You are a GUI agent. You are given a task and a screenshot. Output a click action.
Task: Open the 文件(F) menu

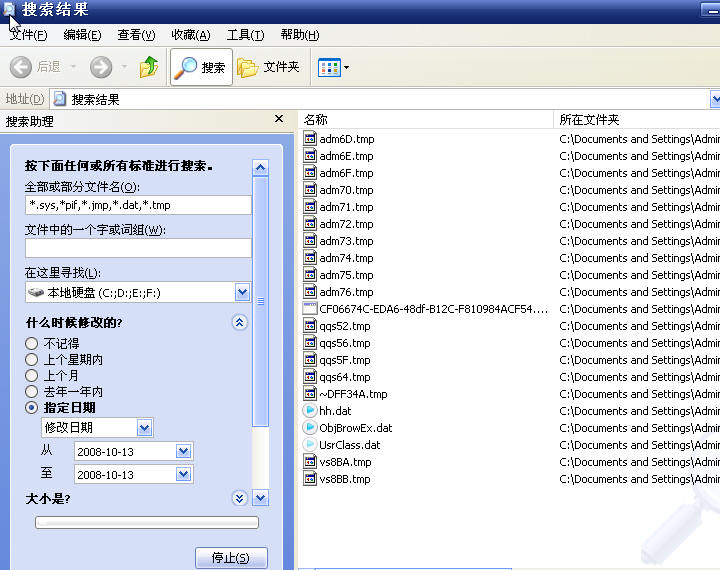pyautogui.click(x=28, y=35)
